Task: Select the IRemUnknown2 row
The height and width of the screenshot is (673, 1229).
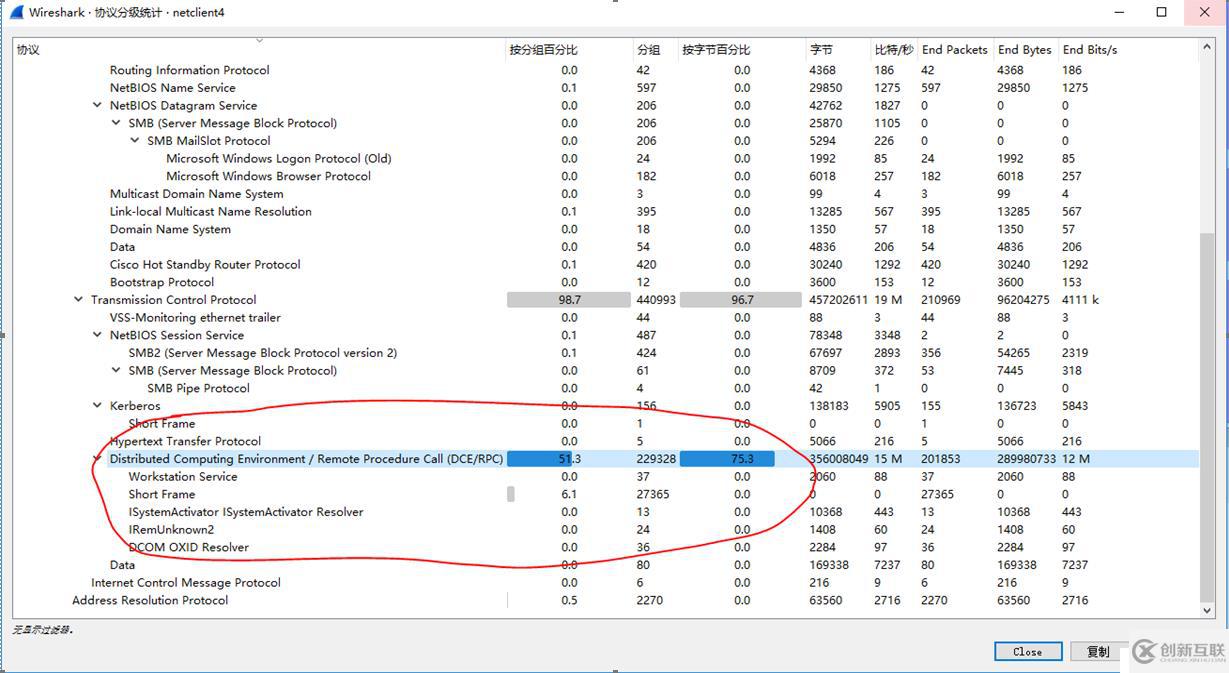Action: click(x=605, y=530)
